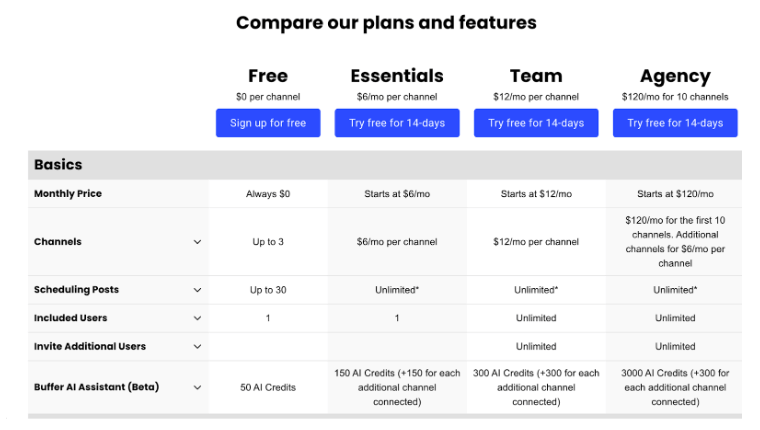Click the Always $0 price cell
Image resolution: width=760 pixels, height=430 pixels.
coord(268,194)
